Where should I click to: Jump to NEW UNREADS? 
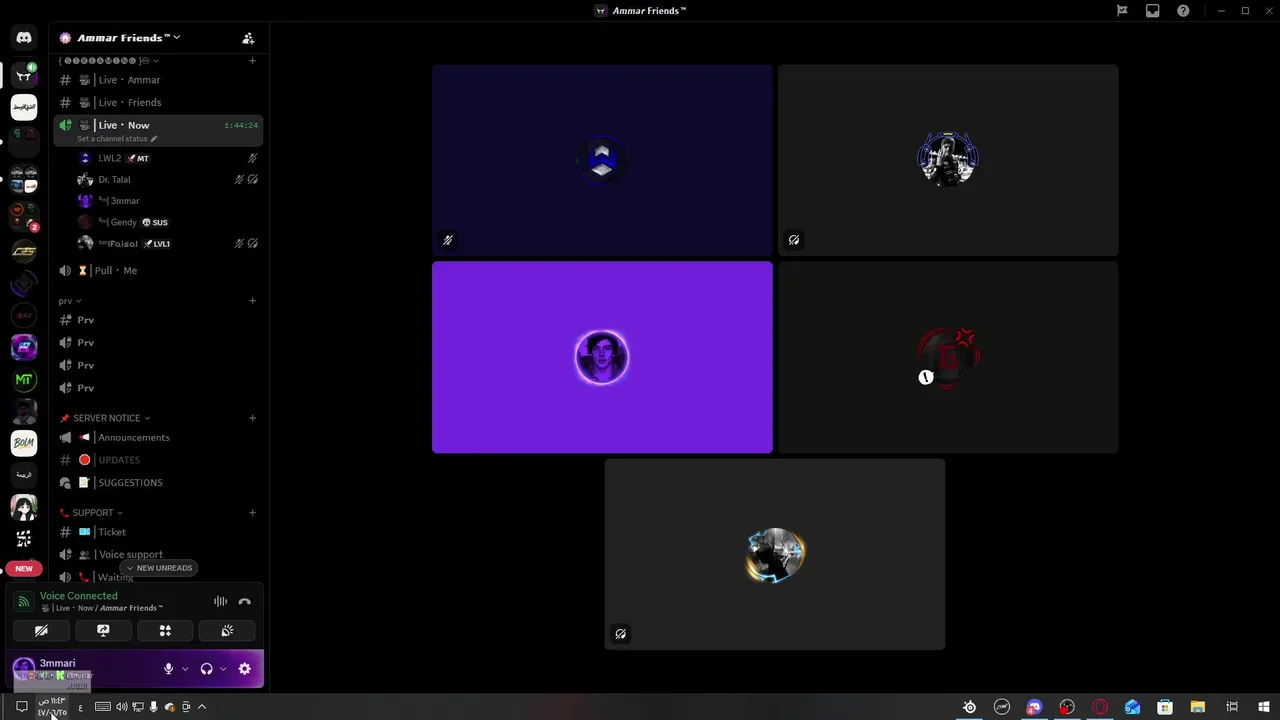point(158,568)
